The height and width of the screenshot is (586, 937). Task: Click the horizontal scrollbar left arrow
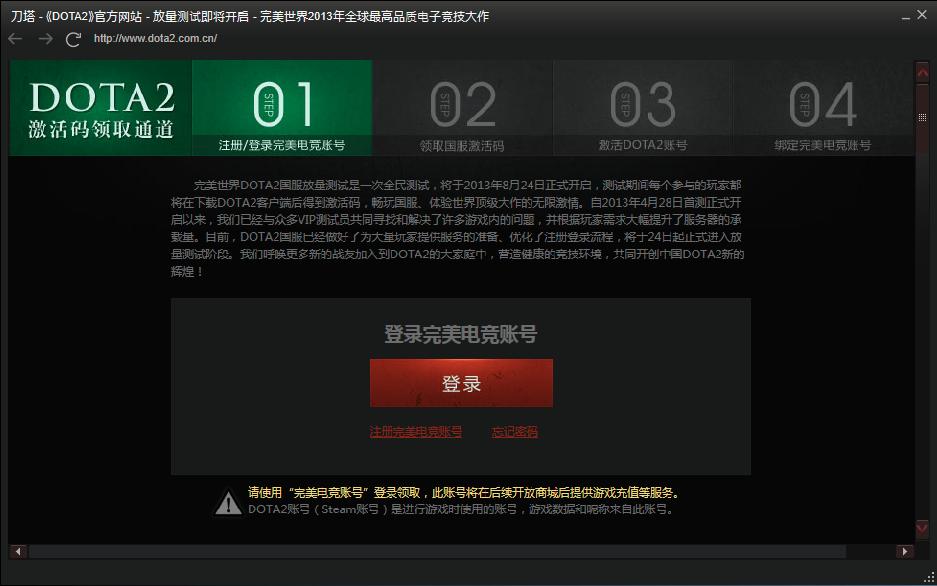19,551
